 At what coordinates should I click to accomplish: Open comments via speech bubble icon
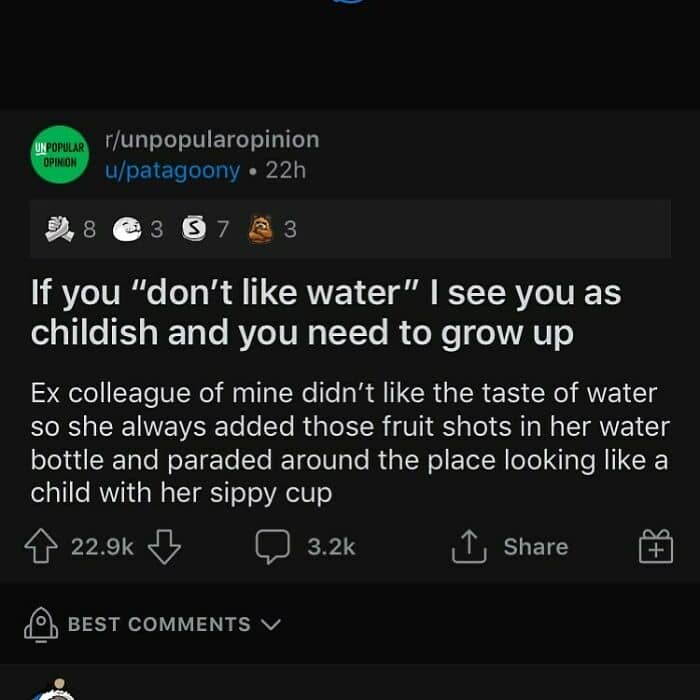(272, 547)
